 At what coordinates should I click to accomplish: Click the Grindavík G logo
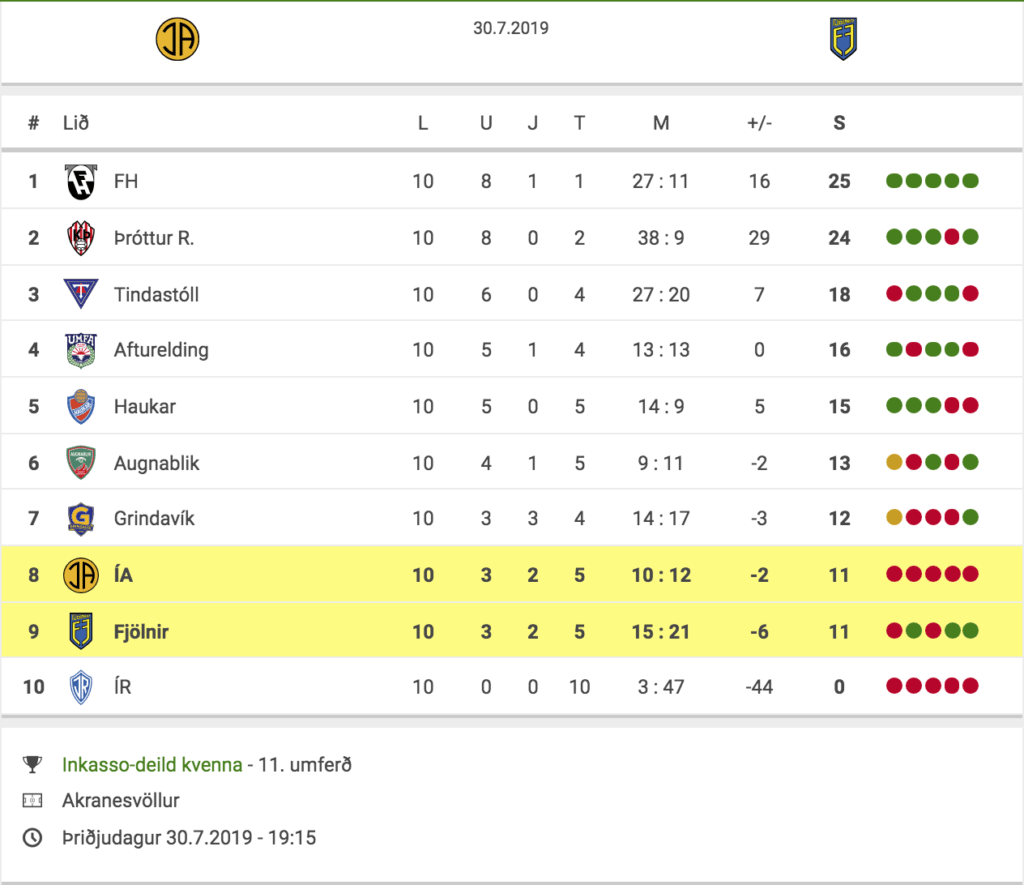(81, 519)
